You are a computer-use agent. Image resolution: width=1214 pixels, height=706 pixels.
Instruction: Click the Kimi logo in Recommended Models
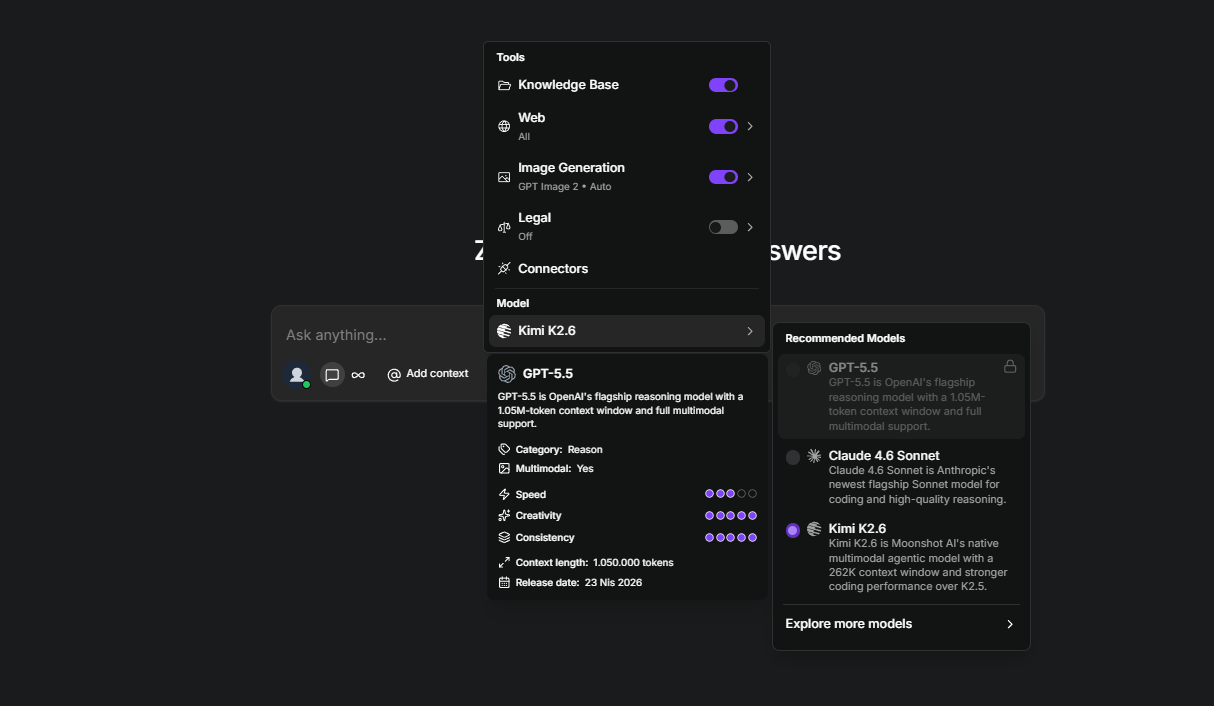[x=814, y=529]
